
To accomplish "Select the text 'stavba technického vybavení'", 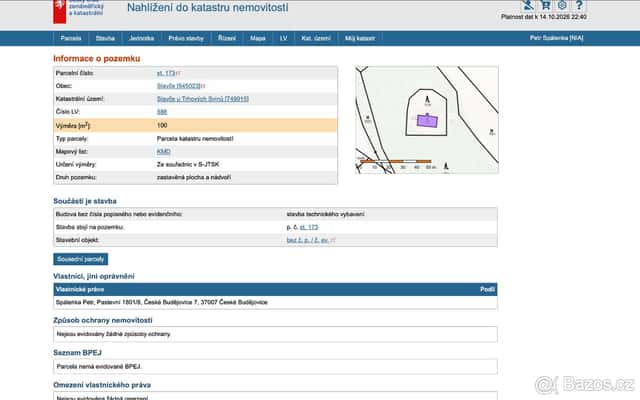I will pos(325,214).
